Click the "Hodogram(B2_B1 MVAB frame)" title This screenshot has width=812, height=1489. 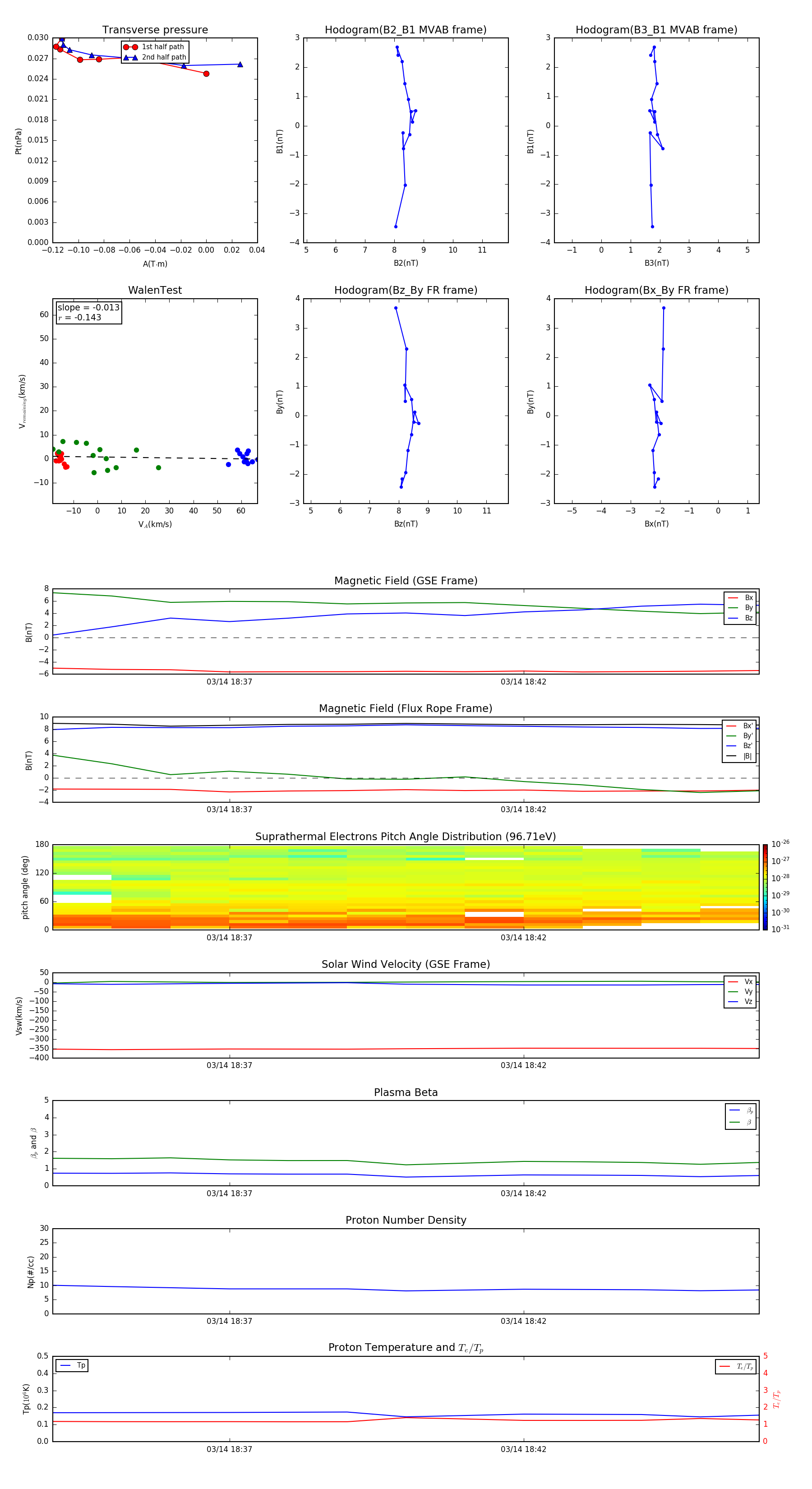pos(405,30)
